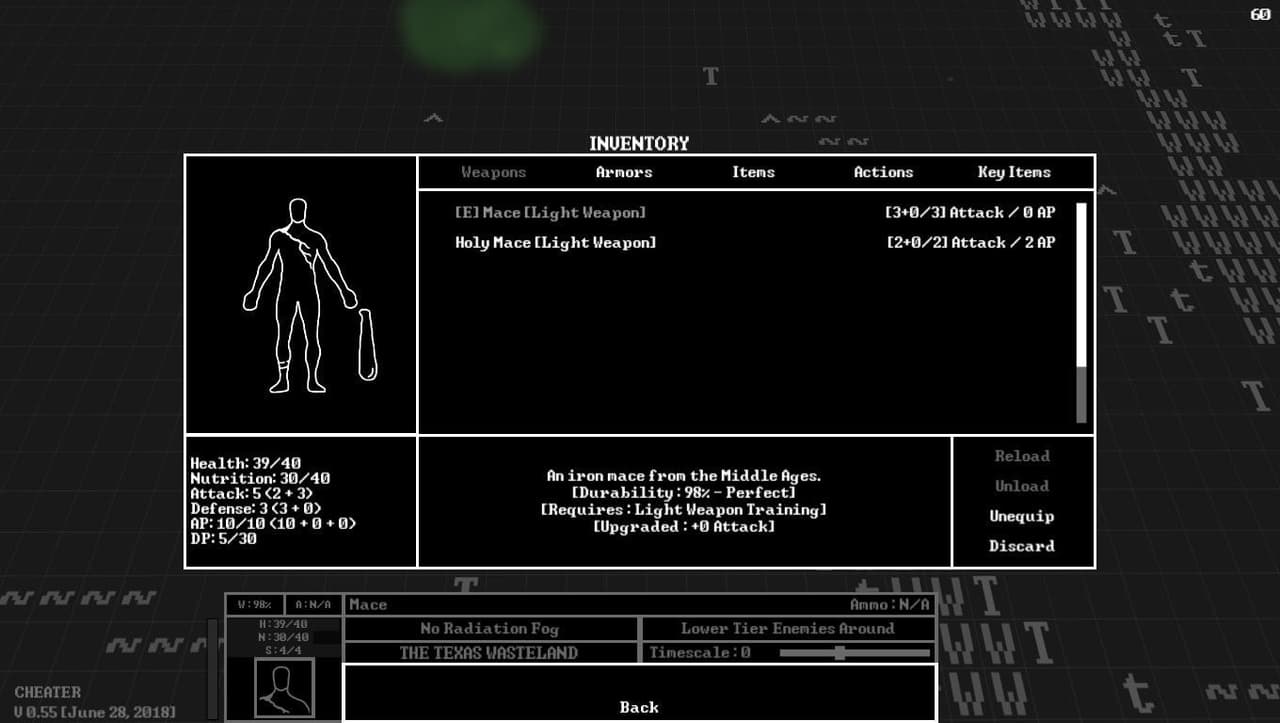This screenshot has width=1280, height=723.
Task: Click the A:N/A armor indicator
Action: [312, 604]
